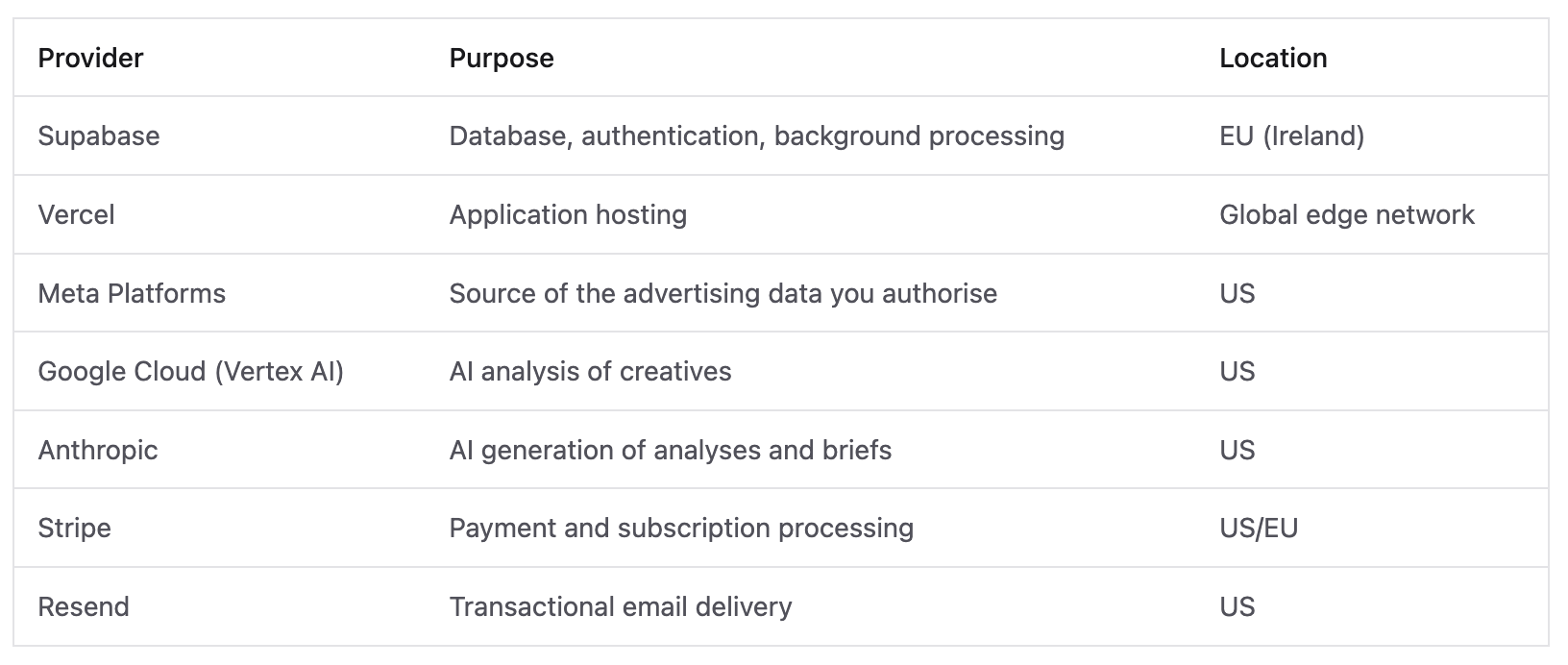Click the 'Global edge network' location cell
Viewport: 1568px width, 665px height.
point(1347,214)
